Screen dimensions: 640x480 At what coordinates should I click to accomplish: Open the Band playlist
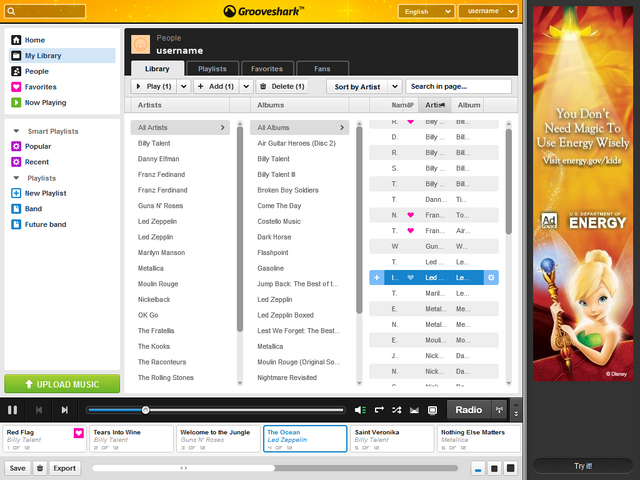[33, 209]
